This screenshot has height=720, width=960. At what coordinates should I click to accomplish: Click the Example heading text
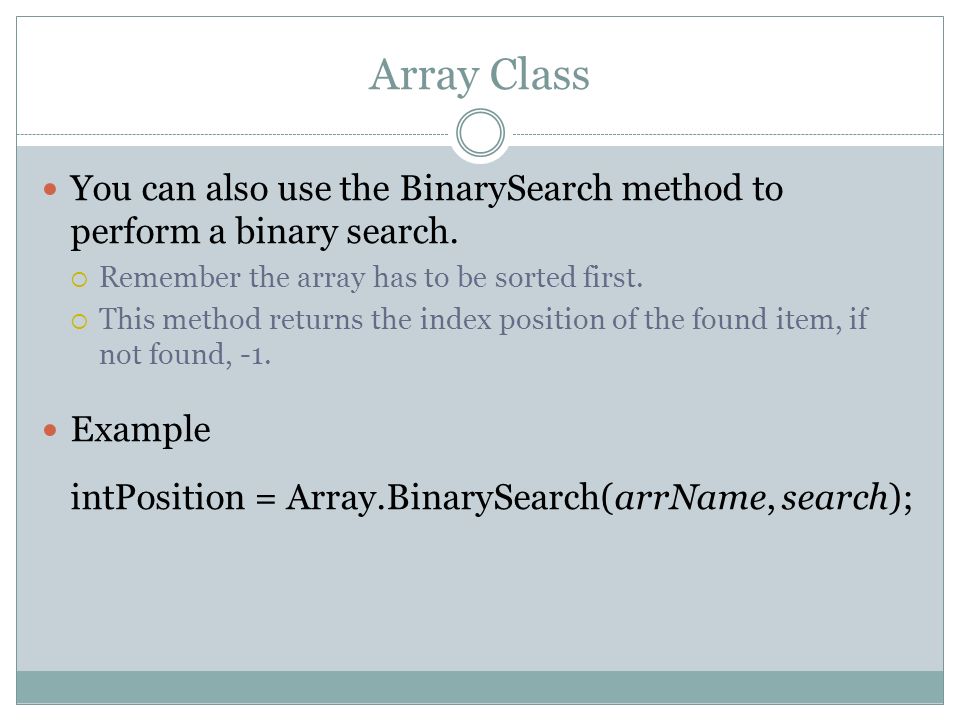[140, 430]
